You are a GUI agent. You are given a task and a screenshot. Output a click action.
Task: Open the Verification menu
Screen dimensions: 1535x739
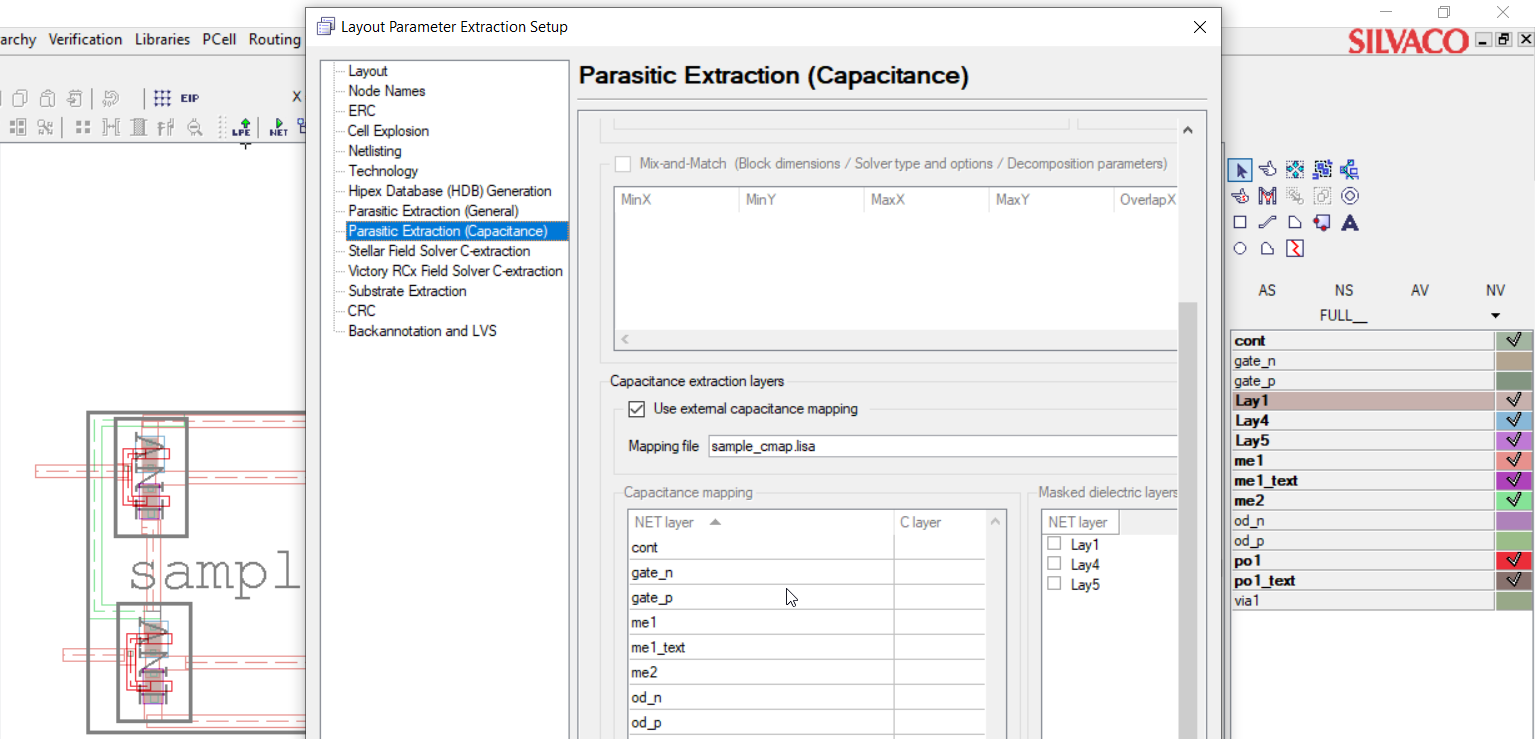(x=85, y=39)
